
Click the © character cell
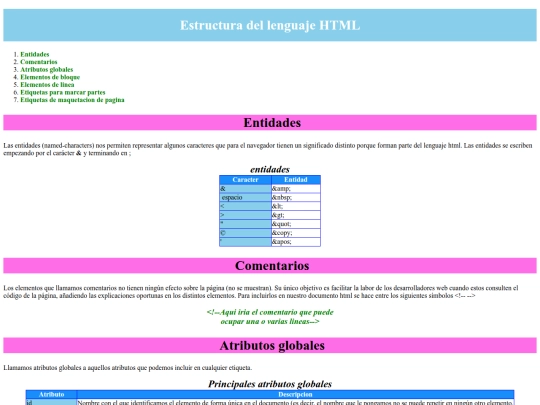[245, 233]
